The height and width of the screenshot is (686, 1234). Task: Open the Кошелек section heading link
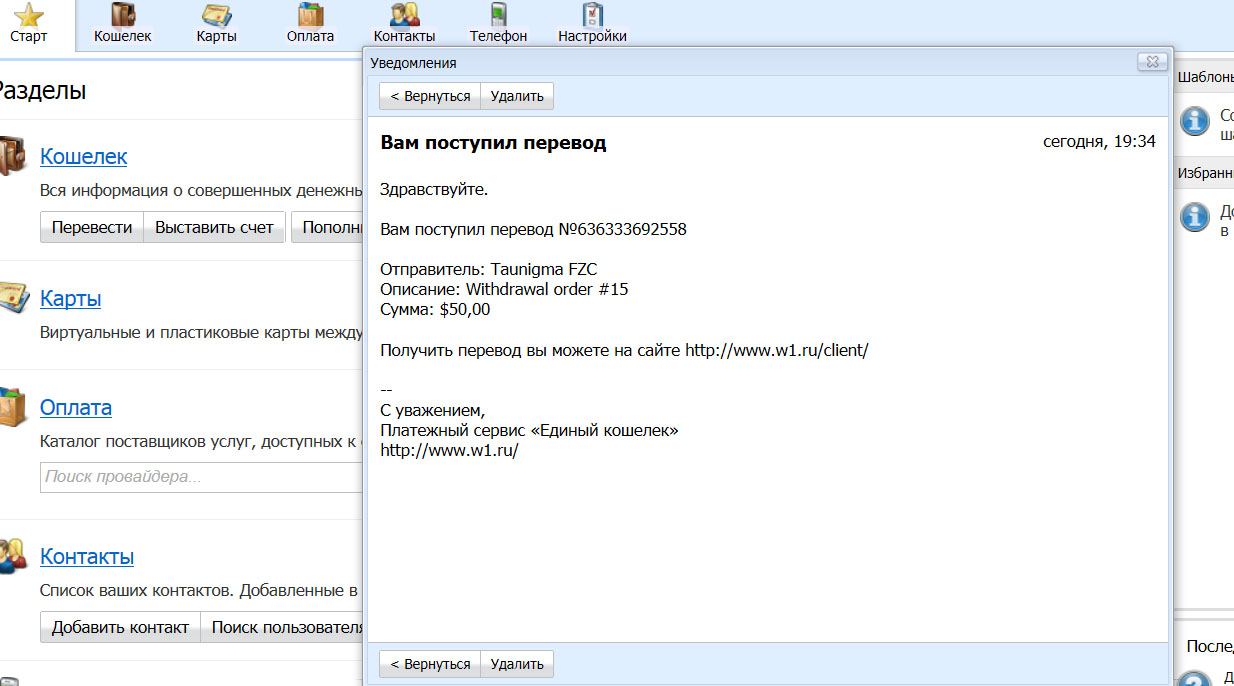(83, 157)
